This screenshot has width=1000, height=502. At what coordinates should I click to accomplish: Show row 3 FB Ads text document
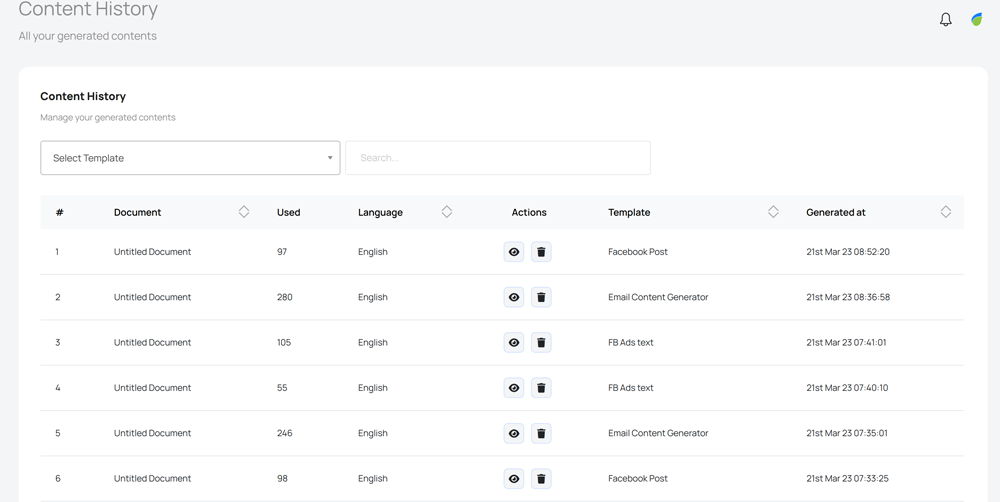[514, 343]
